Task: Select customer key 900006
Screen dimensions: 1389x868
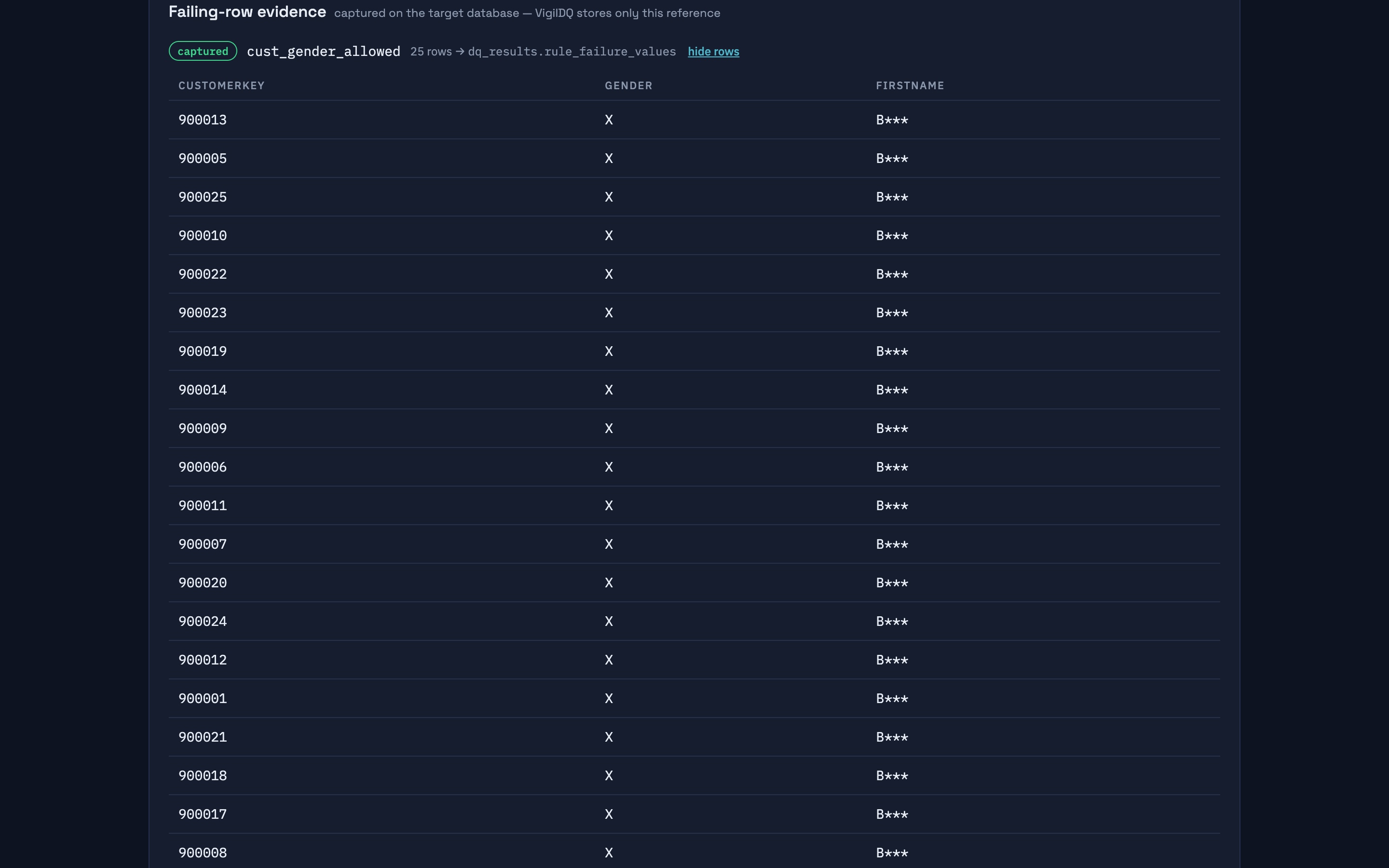Action: 203,467
